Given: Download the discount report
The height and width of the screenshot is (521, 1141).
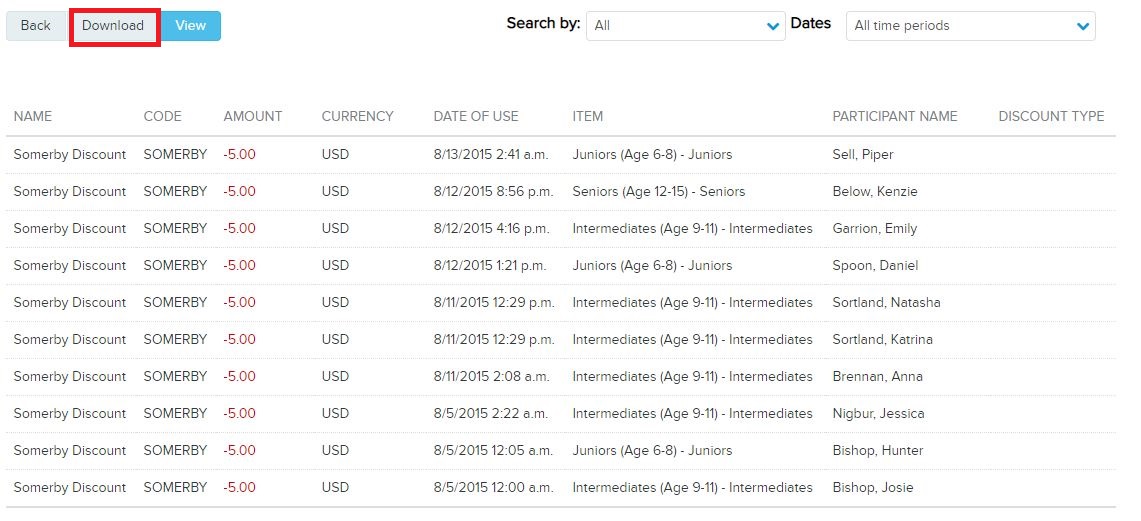Looking at the screenshot, I should (x=113, y=25).
